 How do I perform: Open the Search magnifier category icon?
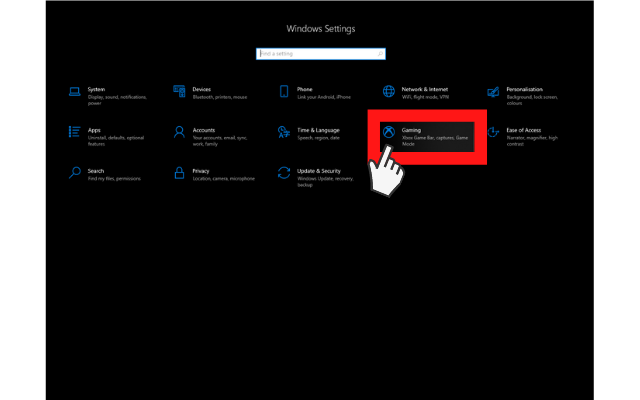click(x=74, y=173)
